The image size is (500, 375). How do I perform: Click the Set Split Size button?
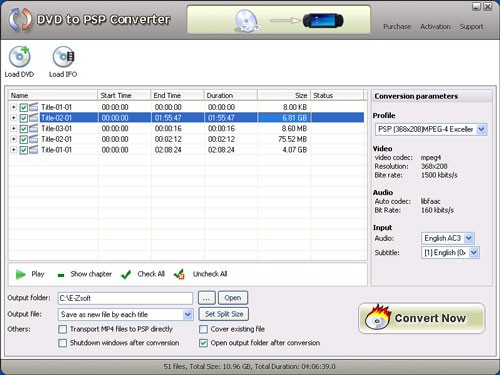coord(224,314)
